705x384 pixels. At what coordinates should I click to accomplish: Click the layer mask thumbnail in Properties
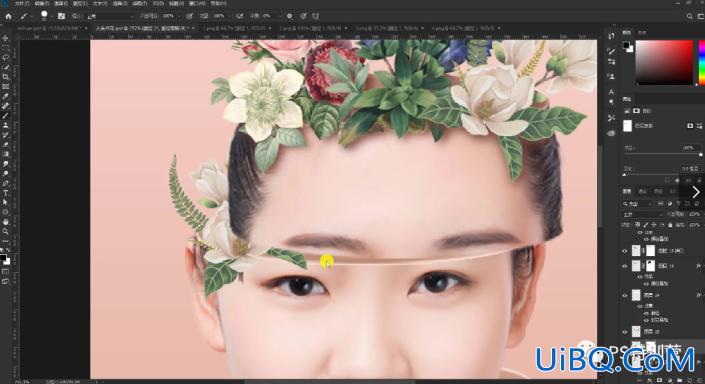(627, 126)
